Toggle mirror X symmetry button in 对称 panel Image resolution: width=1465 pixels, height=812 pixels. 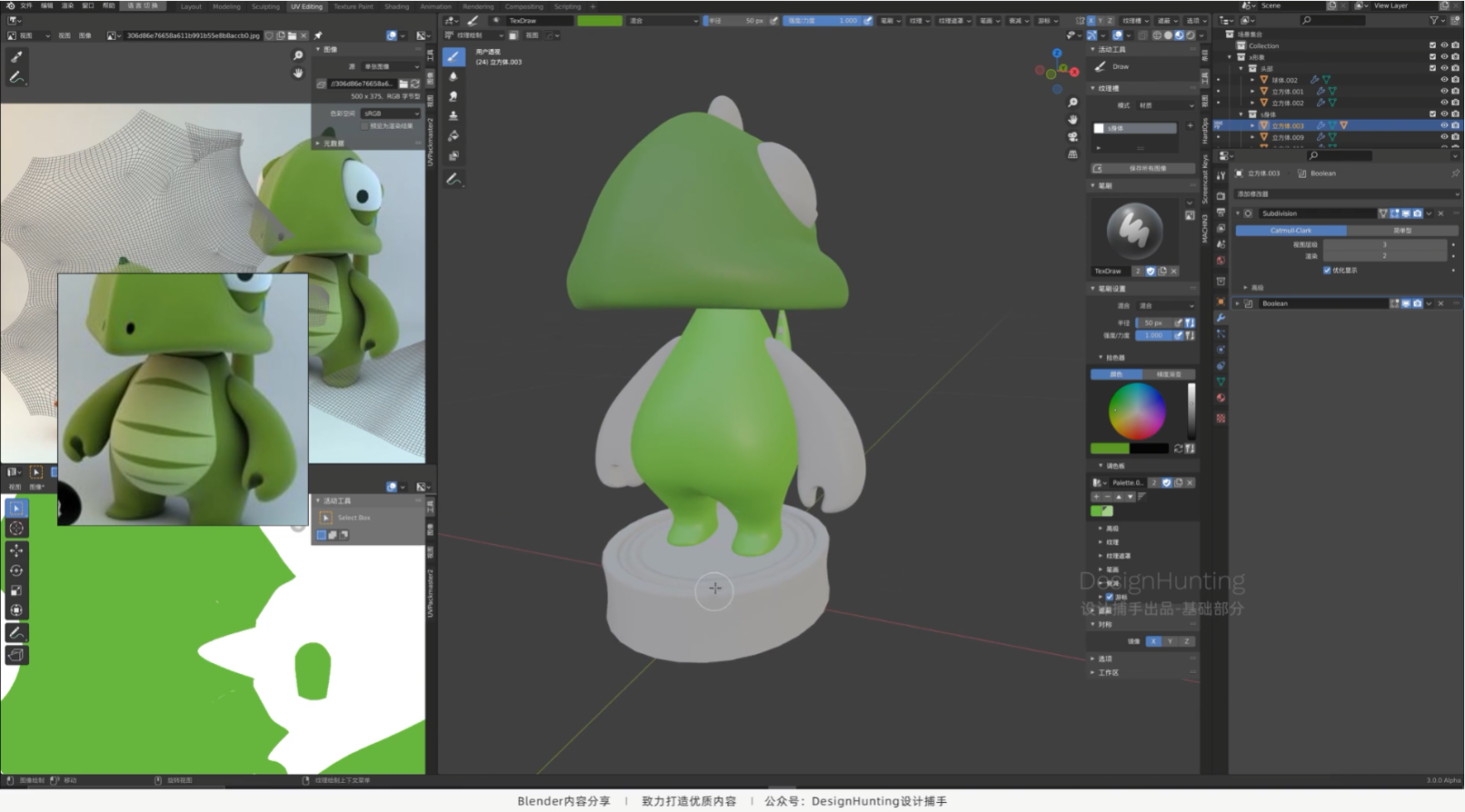click(x=1153, y=641)
